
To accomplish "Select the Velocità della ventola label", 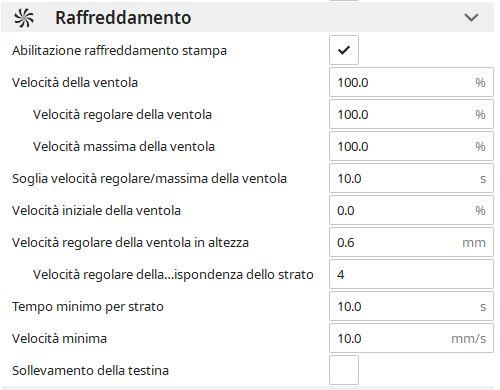I will [x=75, y=82].
